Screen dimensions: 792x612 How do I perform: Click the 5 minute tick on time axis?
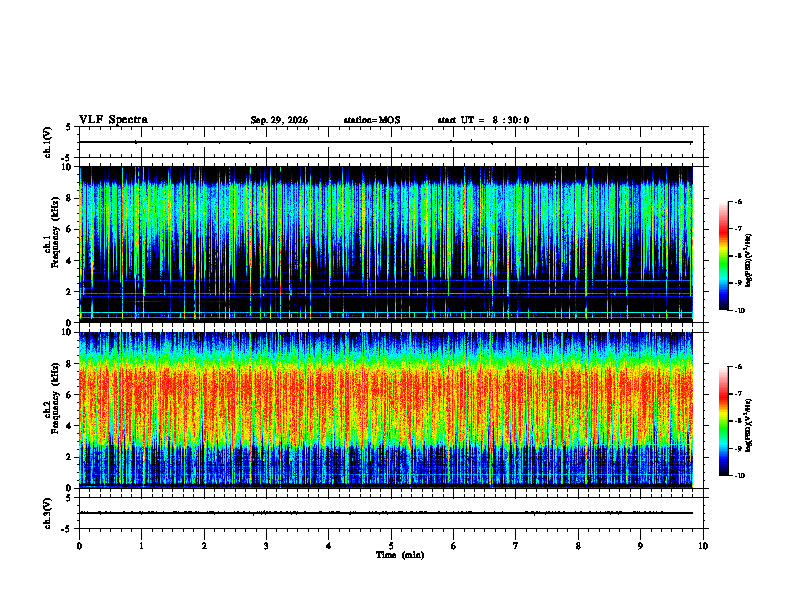[x=391, y=546]
